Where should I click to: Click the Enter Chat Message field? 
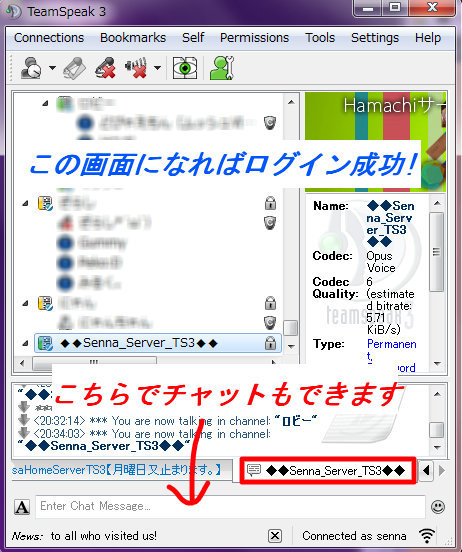pos(230,506)
